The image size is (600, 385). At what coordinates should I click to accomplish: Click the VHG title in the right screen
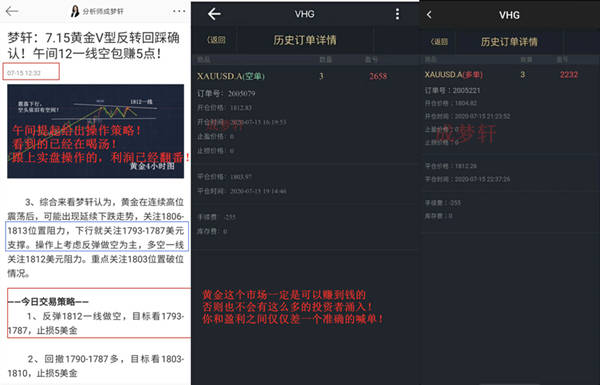(509, 15)
